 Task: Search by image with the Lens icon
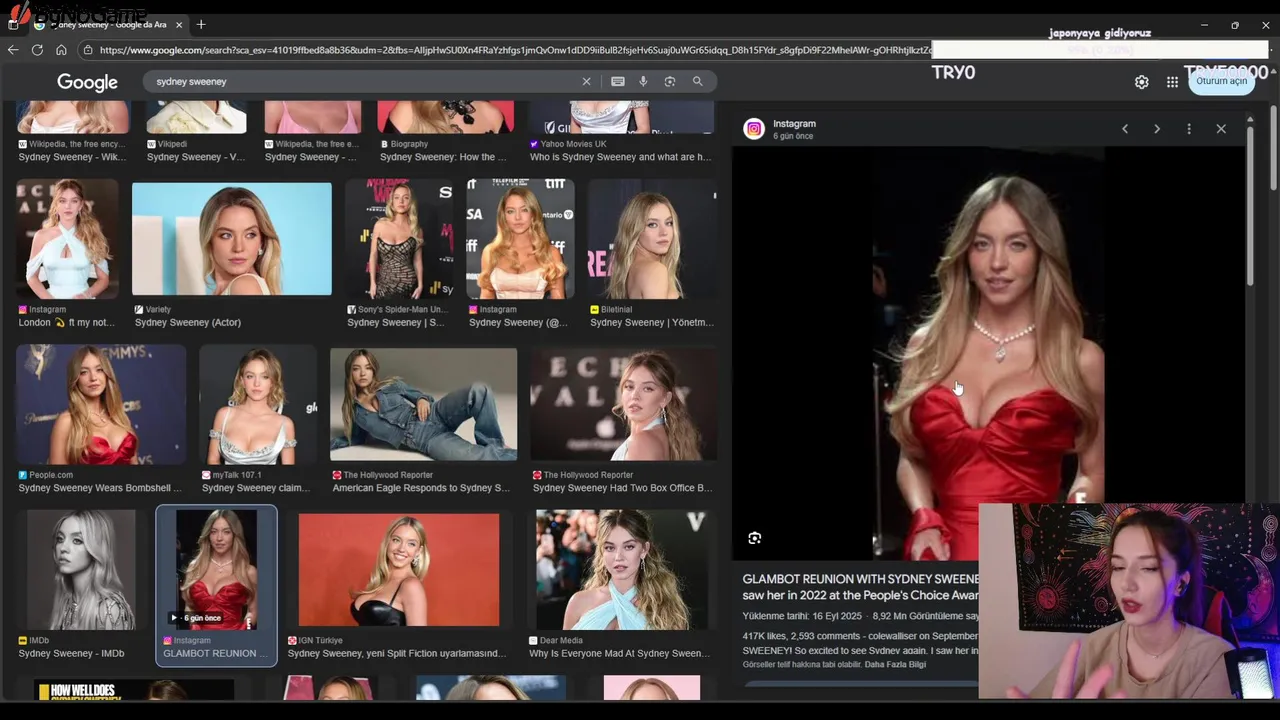click(670, 81)
